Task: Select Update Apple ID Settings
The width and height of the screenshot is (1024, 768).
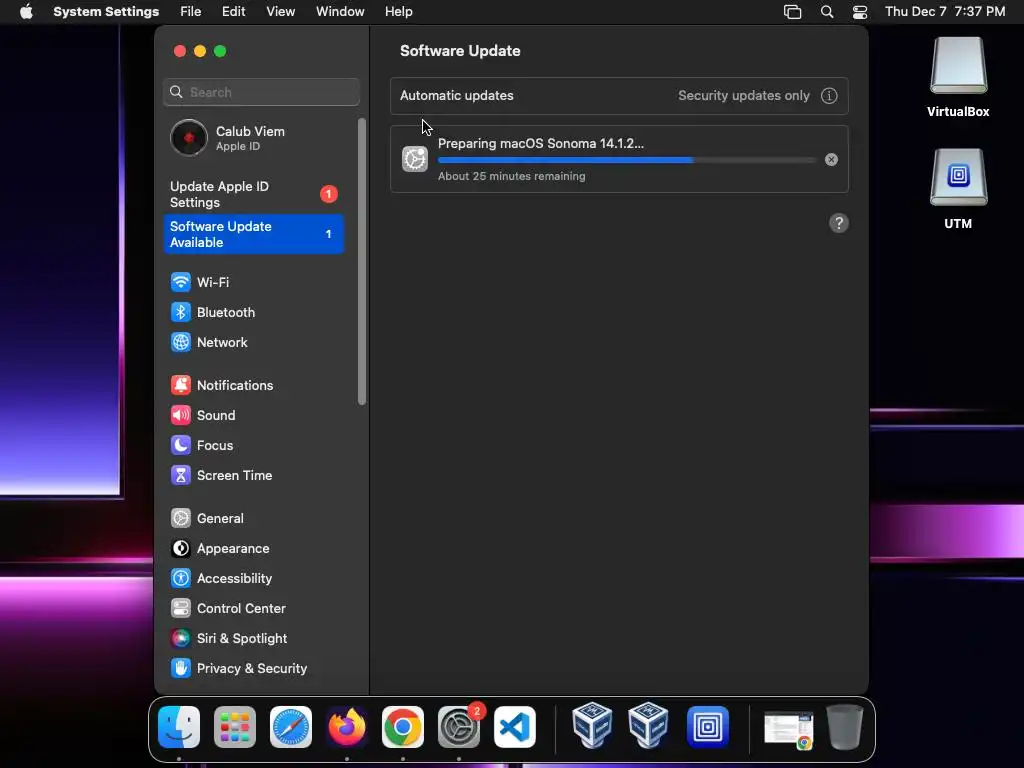Action: [253, 195]
